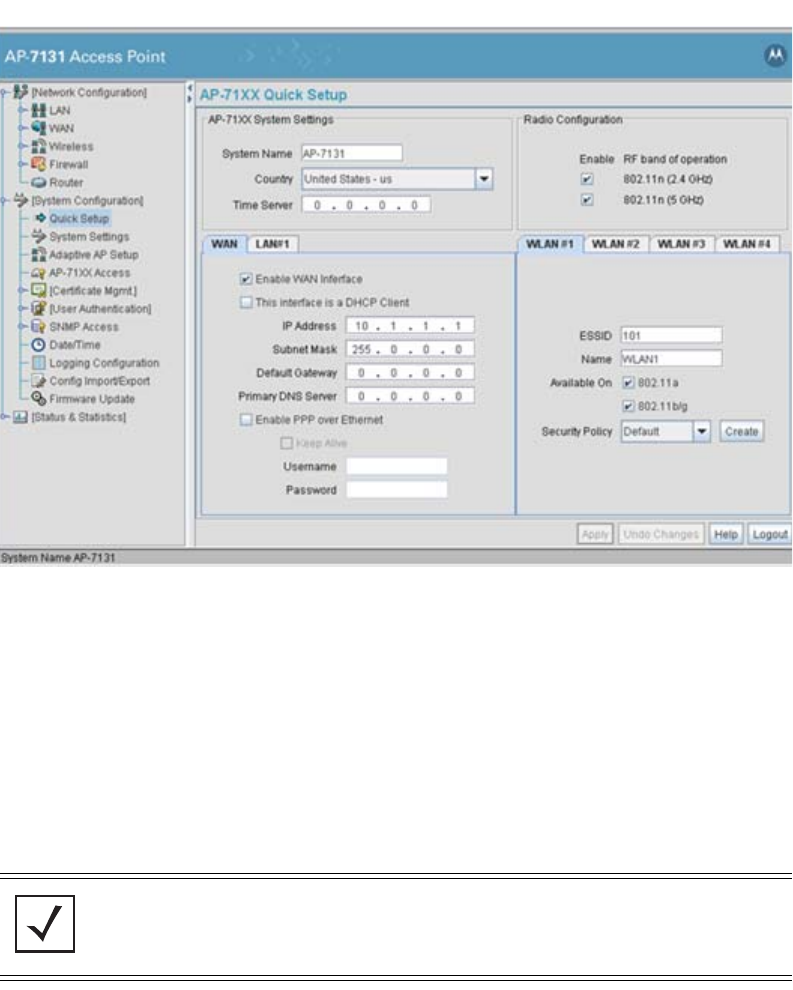Collapse the Network Configuration tree node
Image resolution: width=793 pixels, height=990 pixels.
(x=4, y=93)
